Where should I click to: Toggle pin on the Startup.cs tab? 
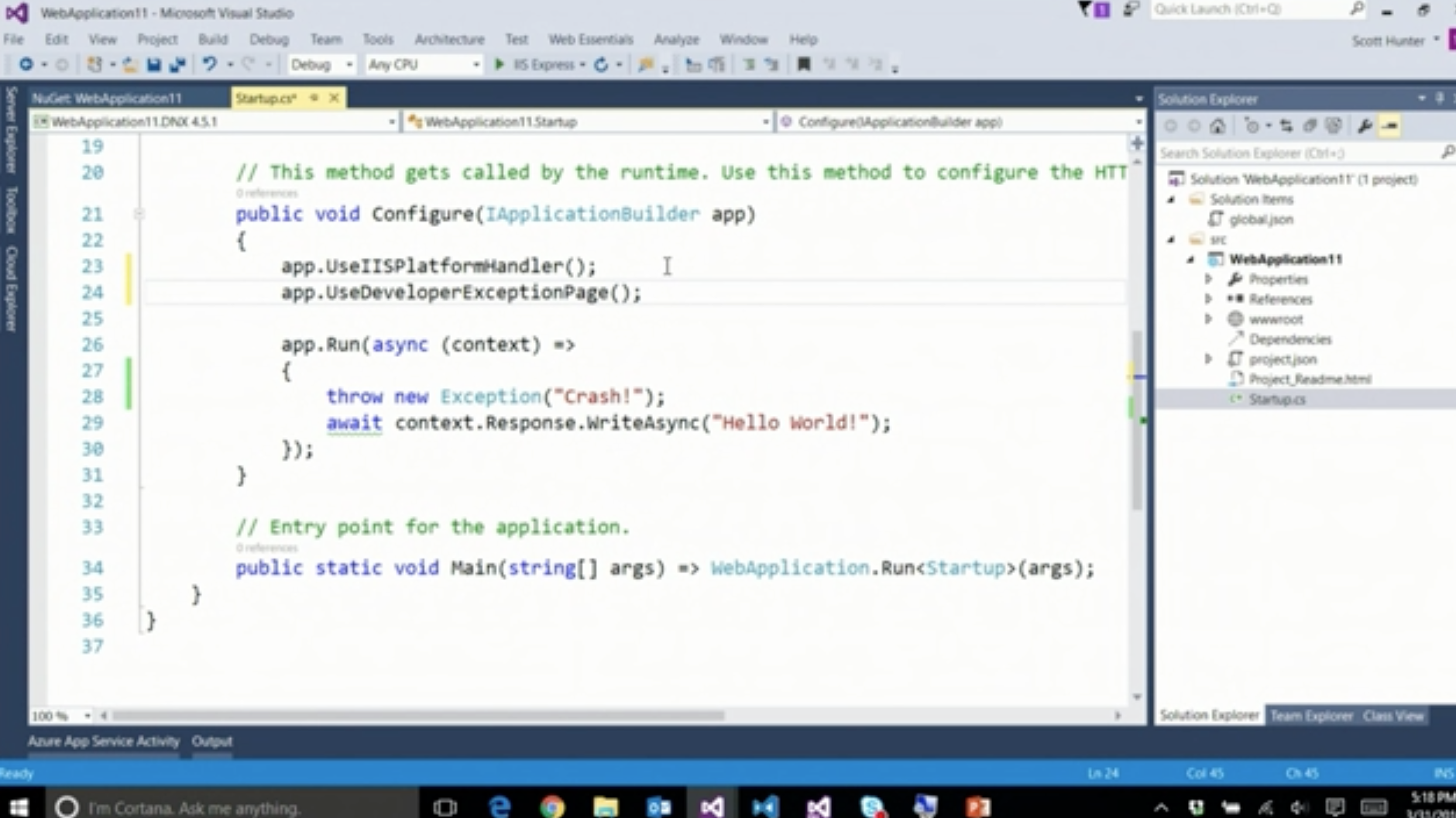314,98
